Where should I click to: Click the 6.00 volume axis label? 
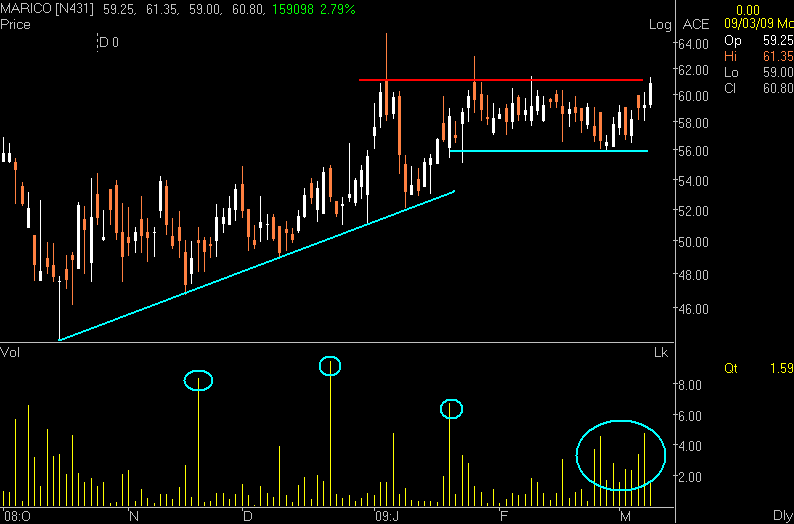(x=690, y=416)
